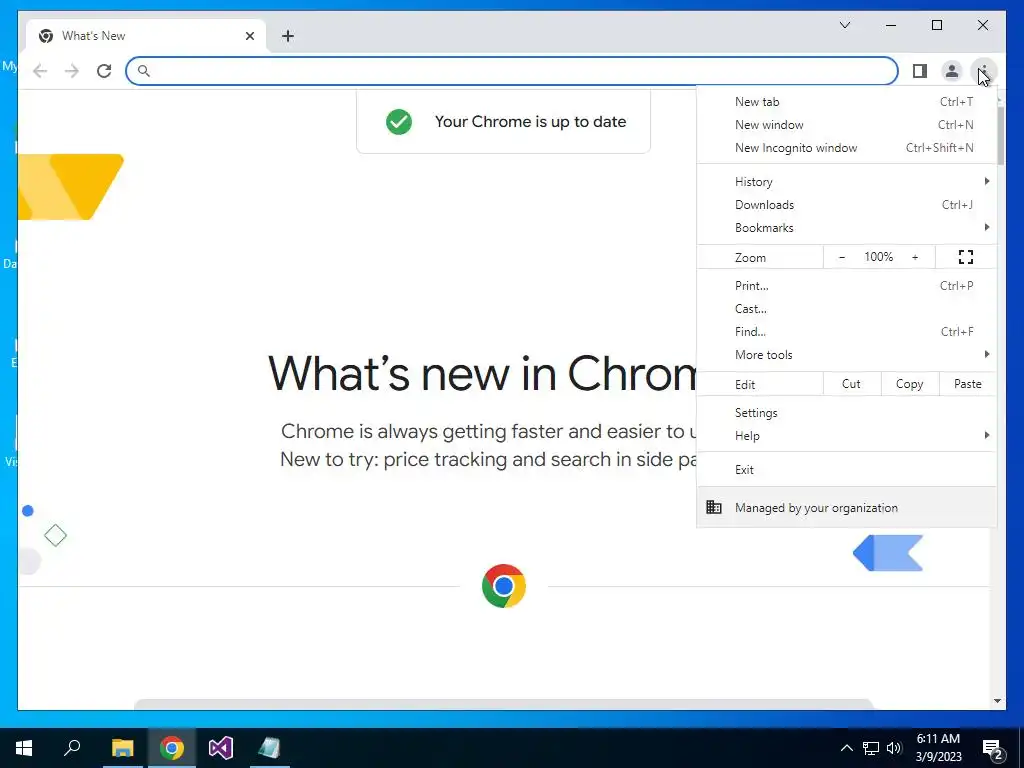Screen dimensions: 1024x768
Task: Open Visual Studio from the taskbar
Action: (x=221, y=748)
